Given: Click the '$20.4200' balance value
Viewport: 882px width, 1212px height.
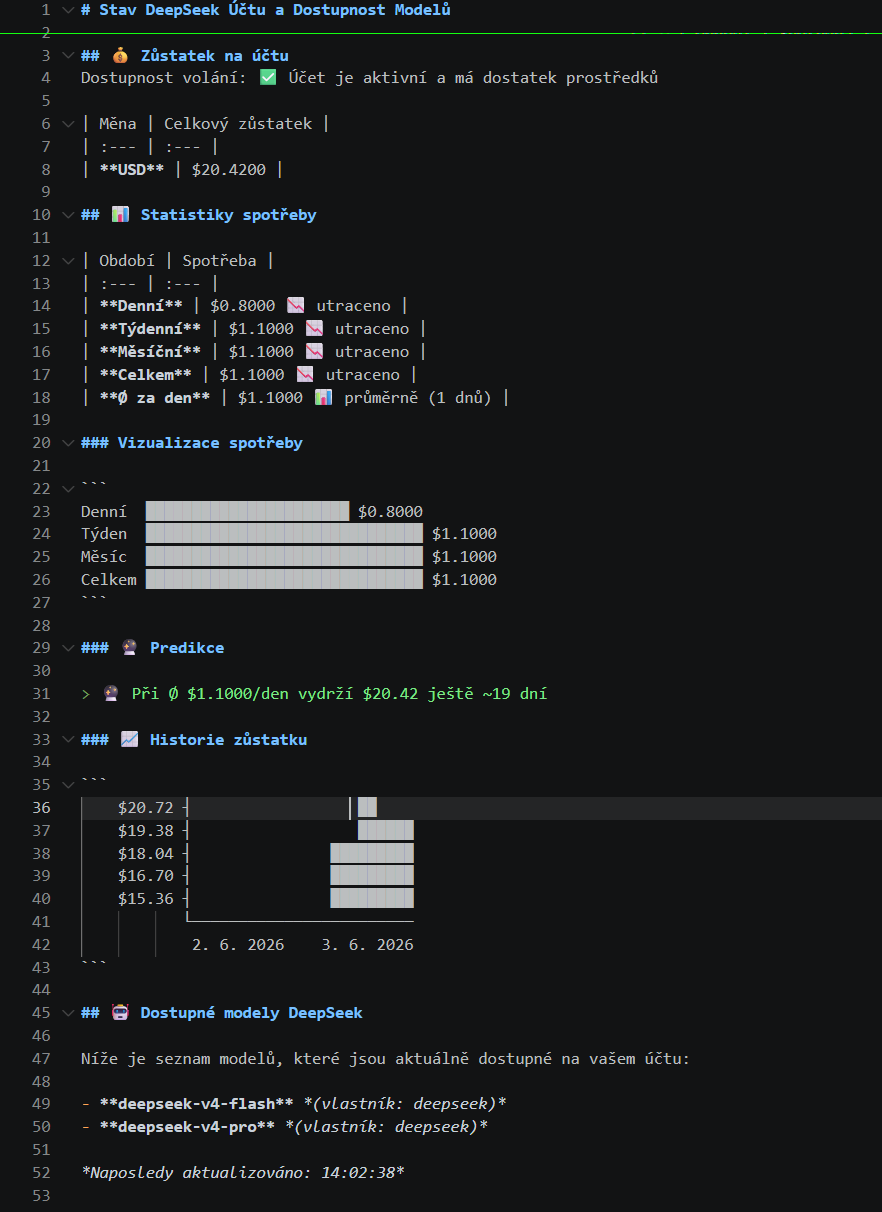Looking at the screenshot, I should click(x=229, y=170).
